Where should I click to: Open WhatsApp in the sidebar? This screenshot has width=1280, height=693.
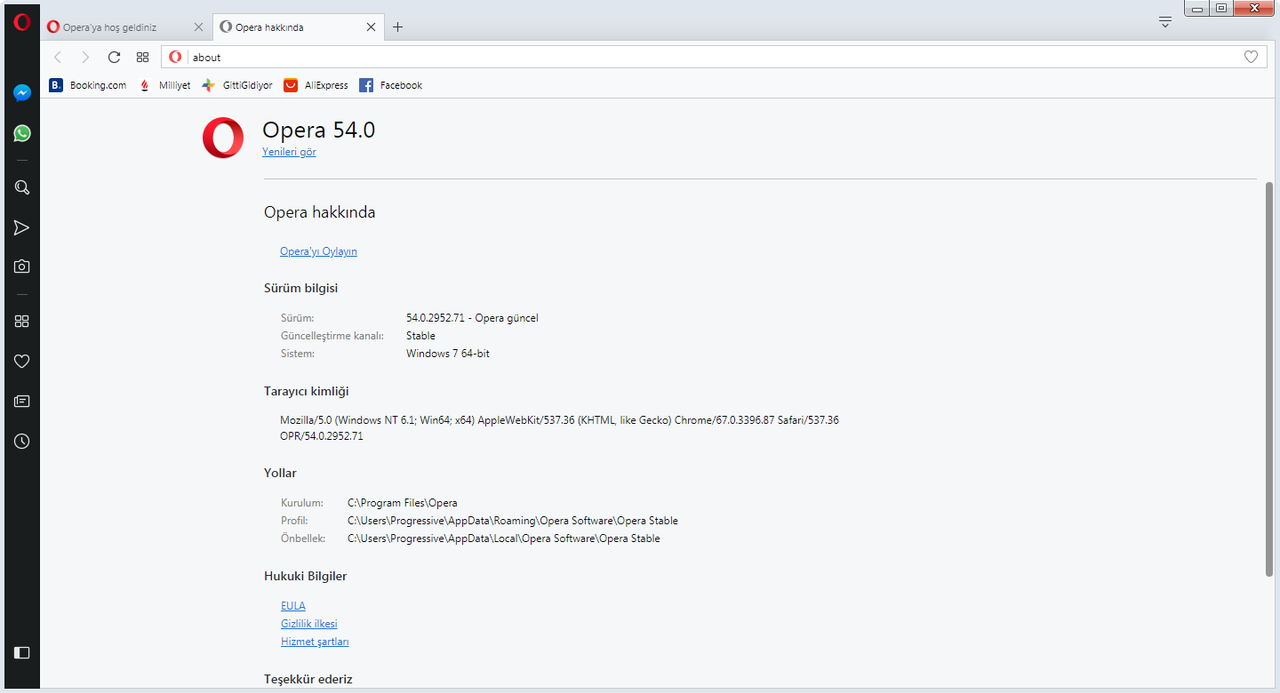point(22,133)
